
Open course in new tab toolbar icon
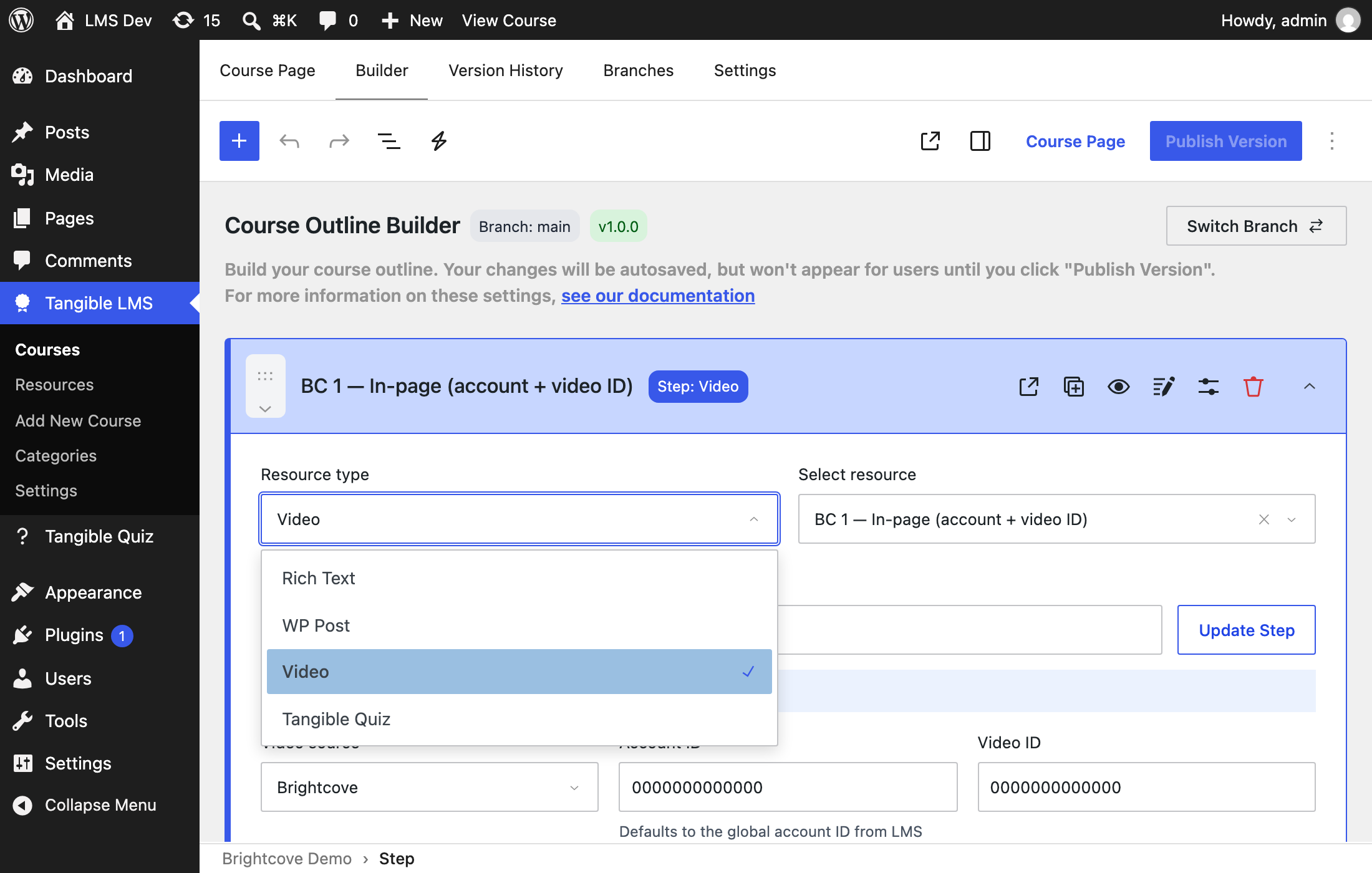point(930,141)
